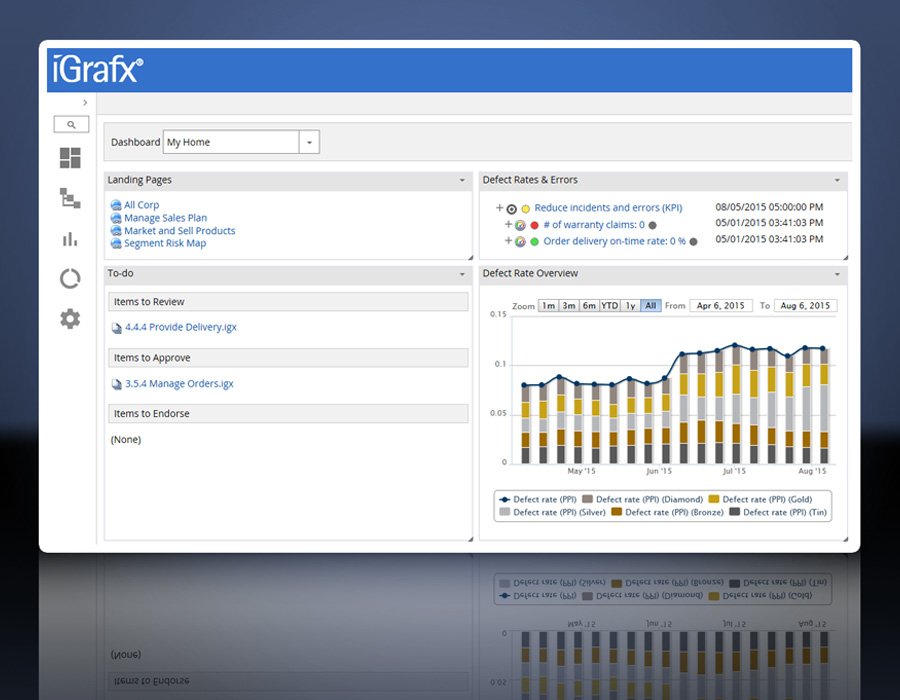
Task: Open Defect Rates & Errors panel menu arrow
Action: pos(837,180)
